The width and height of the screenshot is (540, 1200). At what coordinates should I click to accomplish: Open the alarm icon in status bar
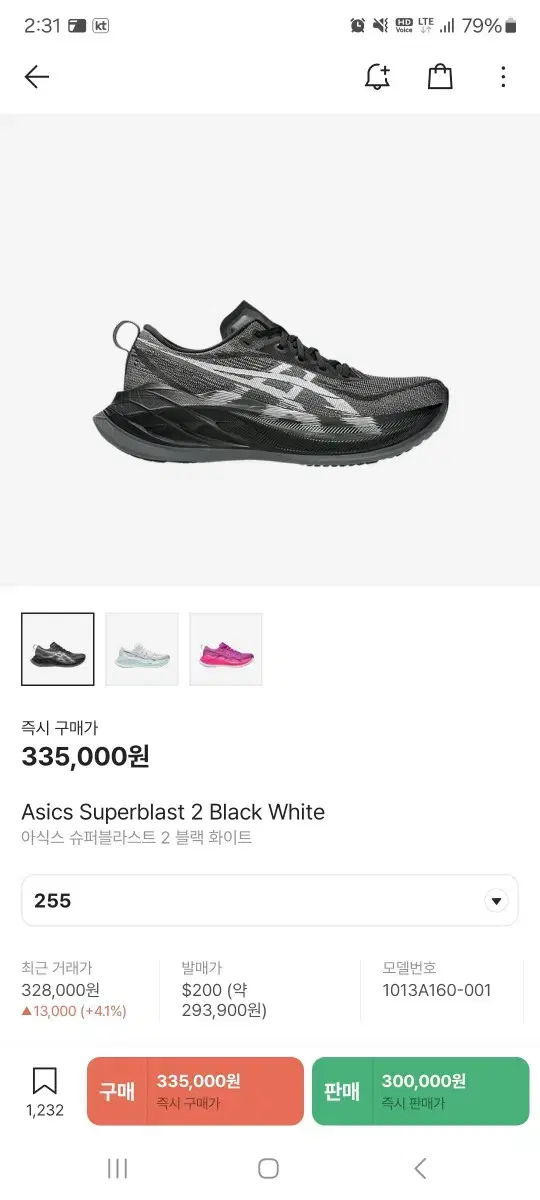coord(358,26)
